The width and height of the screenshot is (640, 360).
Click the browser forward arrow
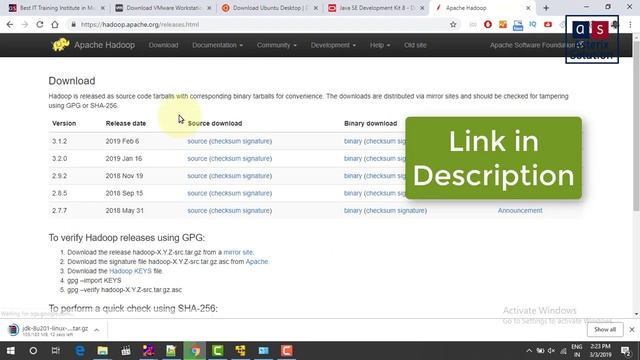pyautogui.click(x=24, y=24)
